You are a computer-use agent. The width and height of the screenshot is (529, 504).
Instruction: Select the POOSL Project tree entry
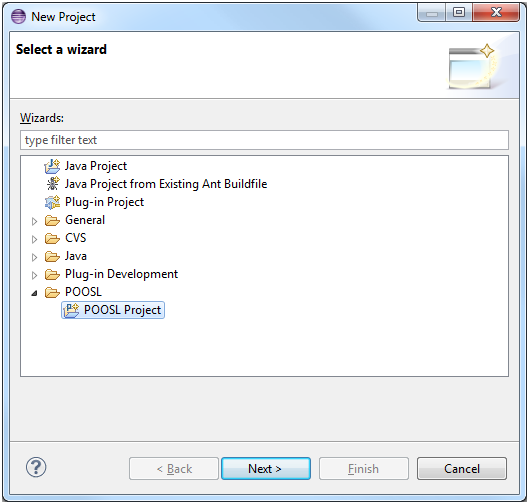point(113,310)
